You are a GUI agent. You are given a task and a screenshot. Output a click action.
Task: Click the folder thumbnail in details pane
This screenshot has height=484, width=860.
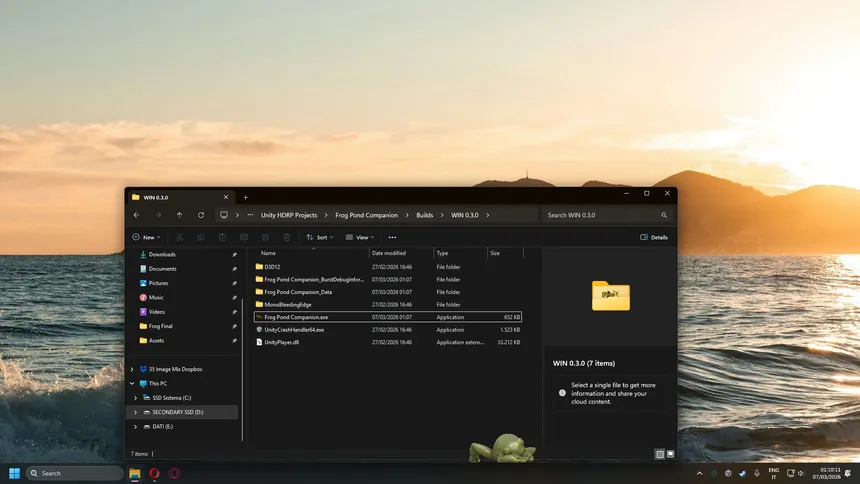coord(610,296)
